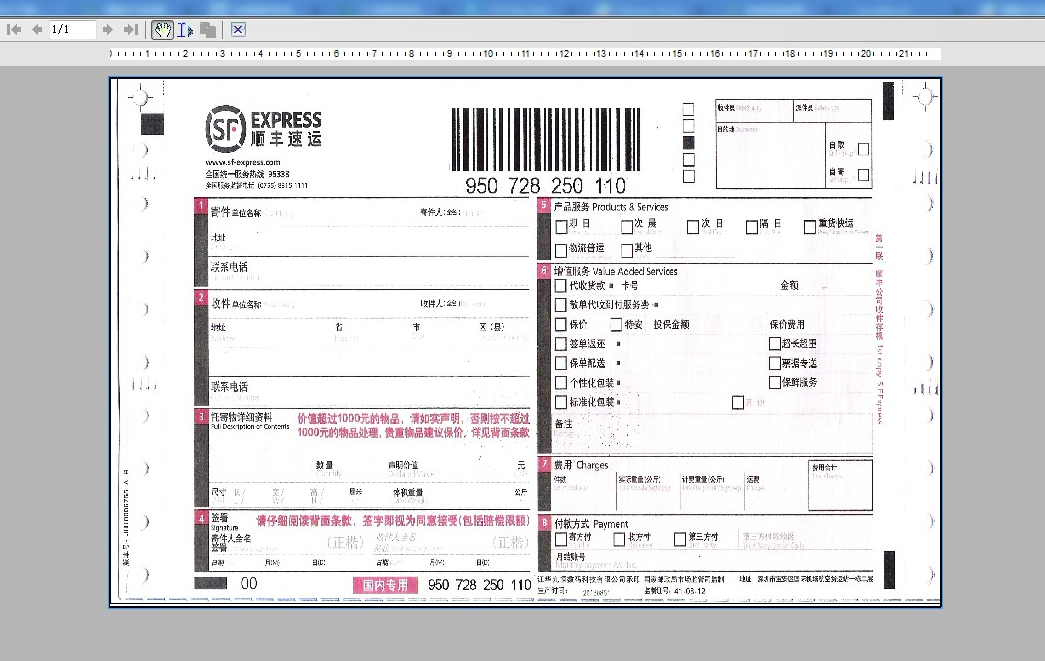The width and height of the screenshot is (1045, 661).
Task: Tick the 即日 checkbox under Products & Services
Action: (x=561, y=227)
